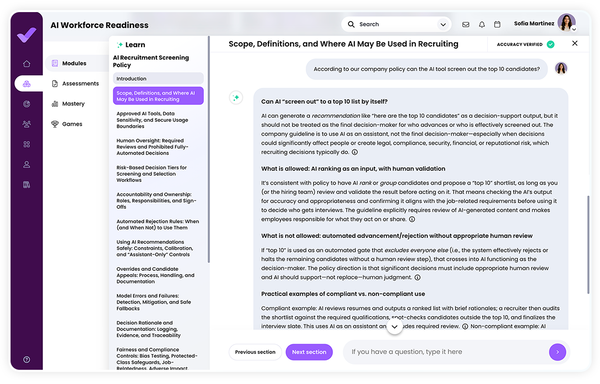This screenshot has height=384, width=600.
Task: Open the Games menu item
Action: (67, 124)
